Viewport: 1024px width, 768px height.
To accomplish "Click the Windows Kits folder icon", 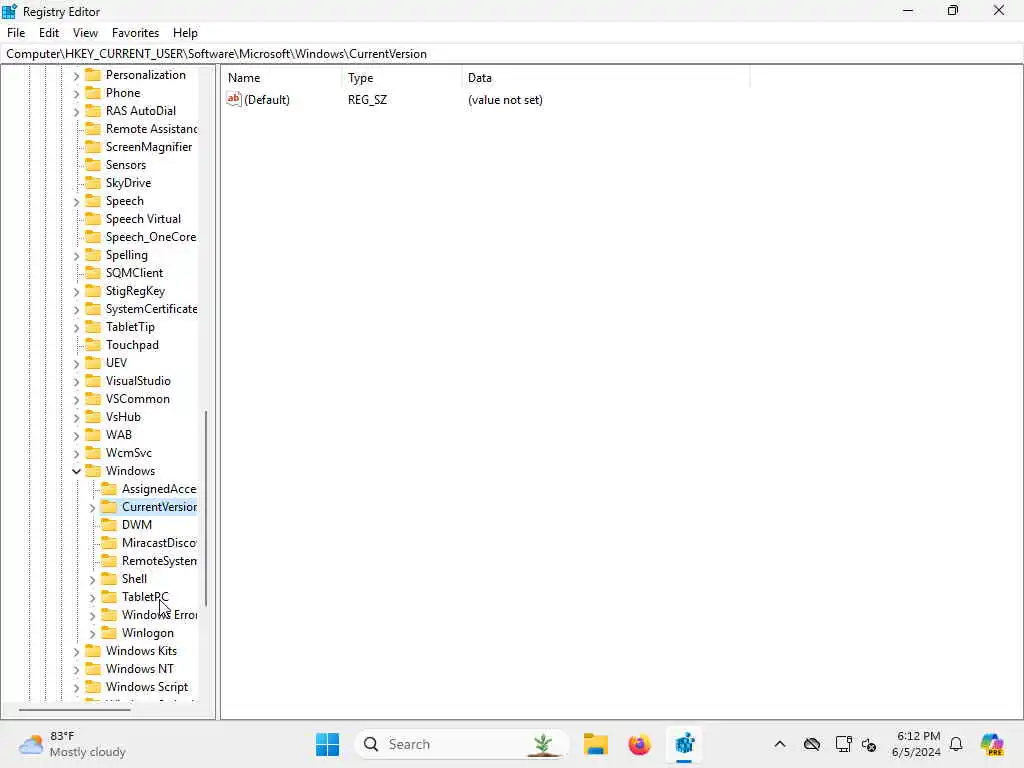I will 93,650.
